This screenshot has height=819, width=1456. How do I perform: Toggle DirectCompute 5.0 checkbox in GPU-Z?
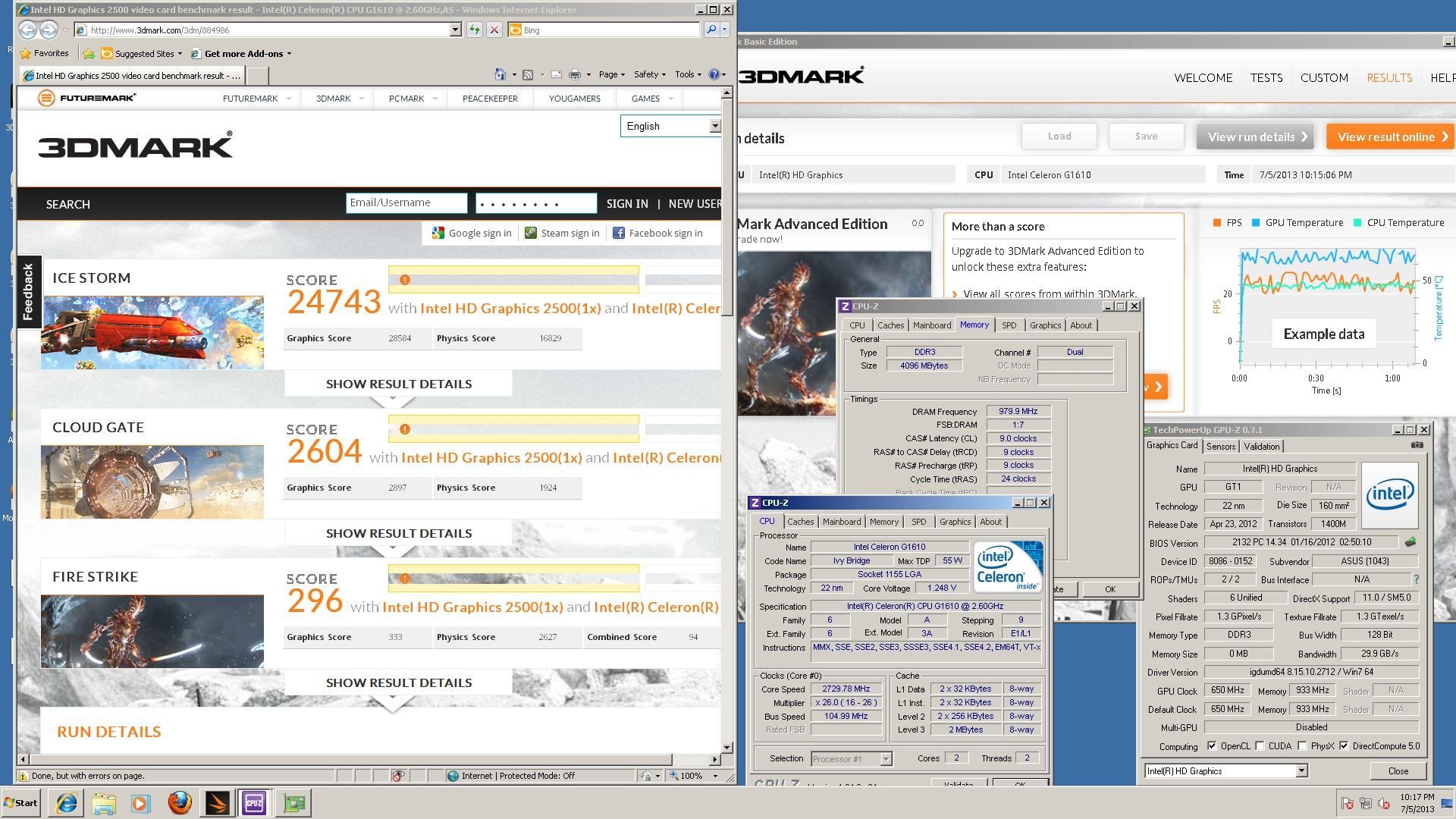pyautogui.click(x=1345, y=746)
